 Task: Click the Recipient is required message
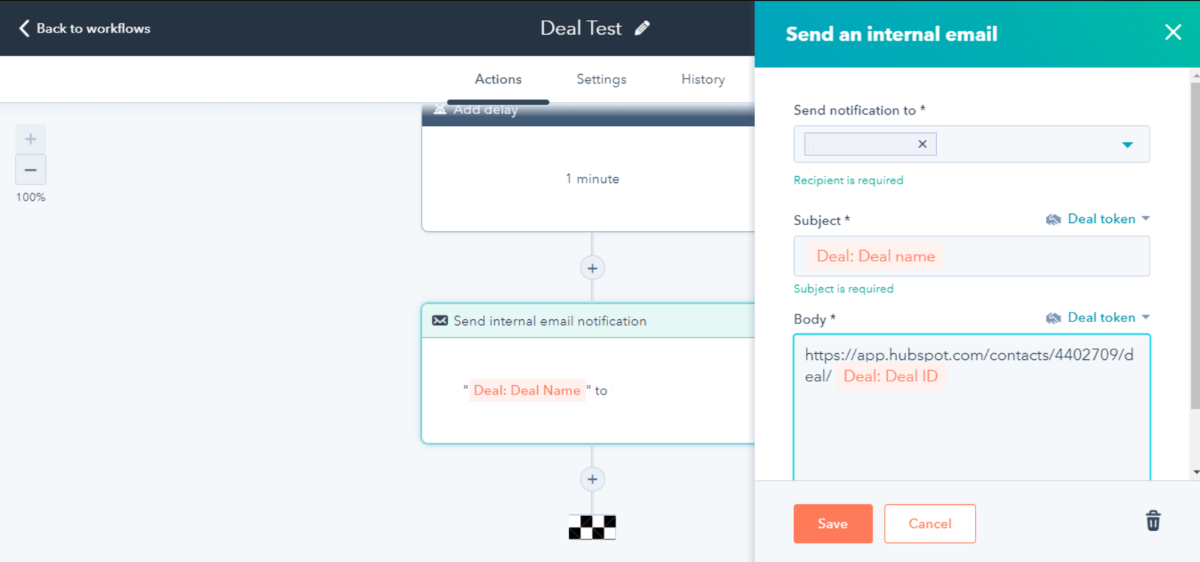click(848, 180)
